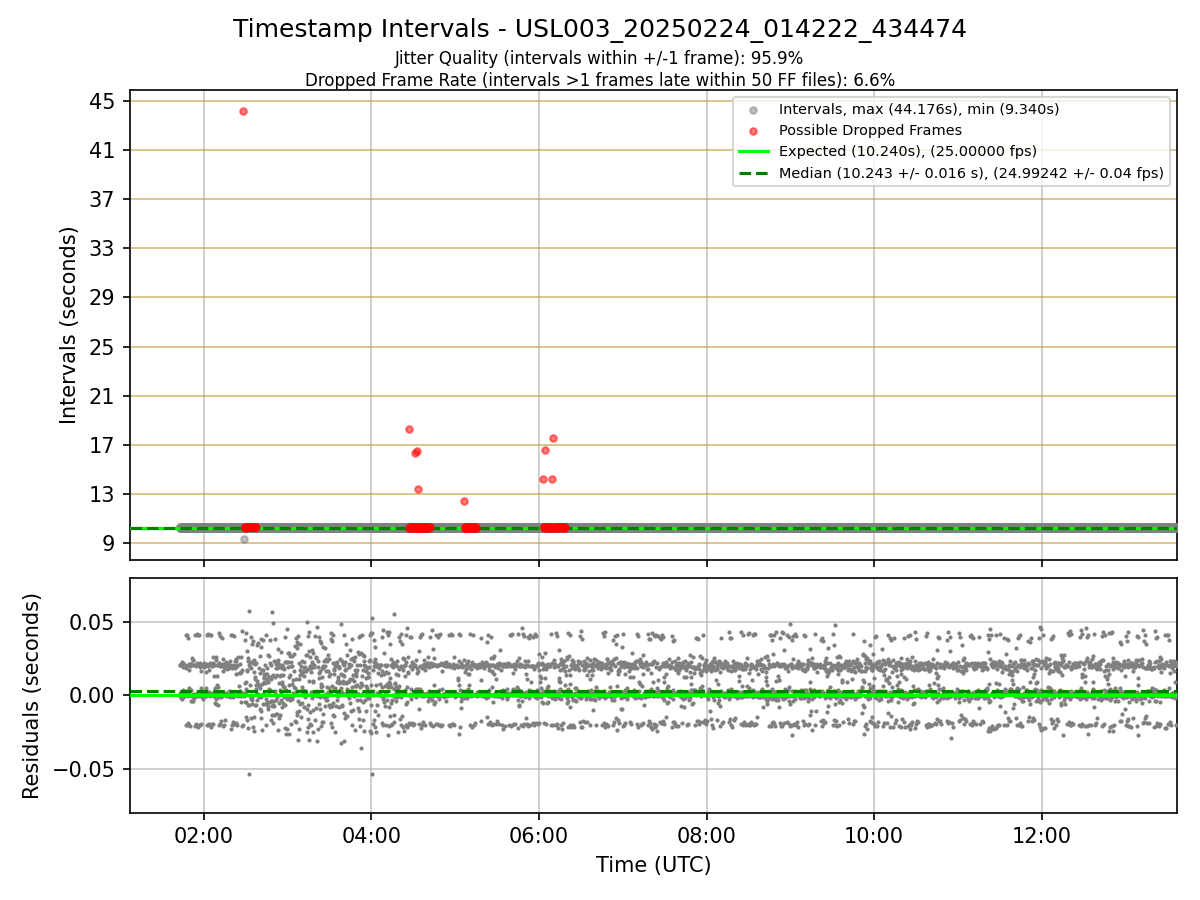Click the 37 tick label on intervals axis
The height and width of the screenshot is (900, 1200).
(102, 199)
